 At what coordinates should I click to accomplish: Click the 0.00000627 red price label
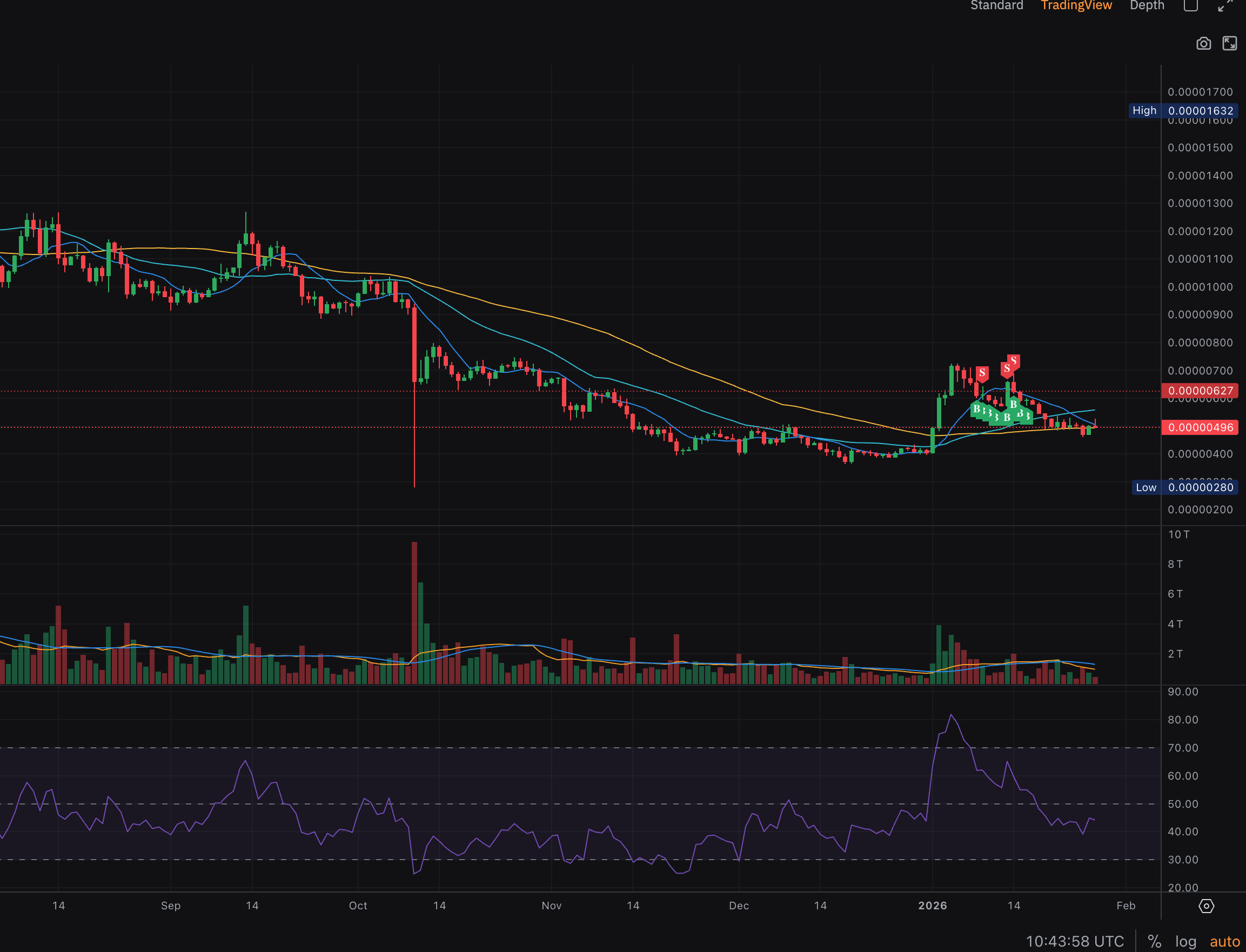1200,391
